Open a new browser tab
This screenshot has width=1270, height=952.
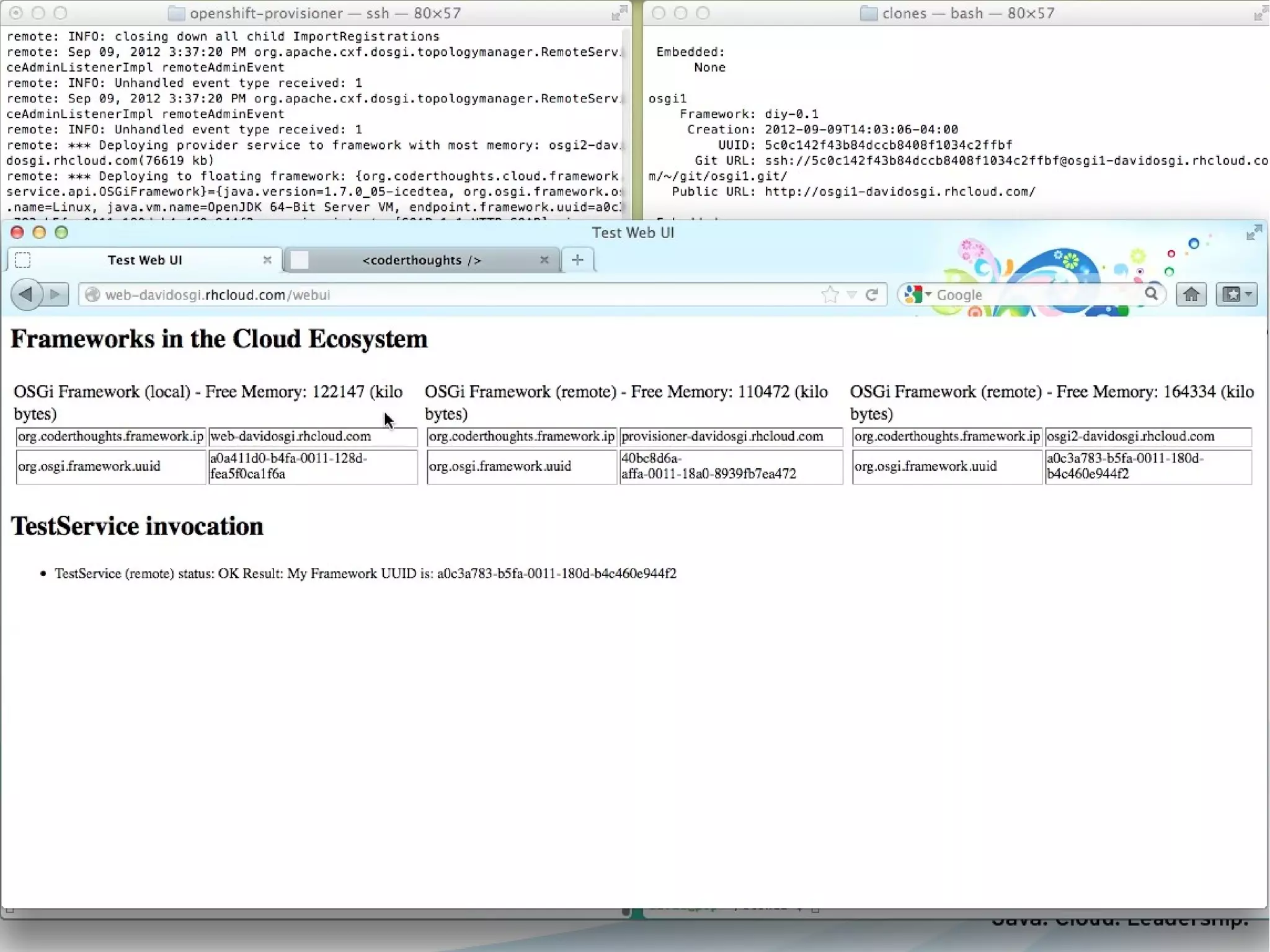577,260
